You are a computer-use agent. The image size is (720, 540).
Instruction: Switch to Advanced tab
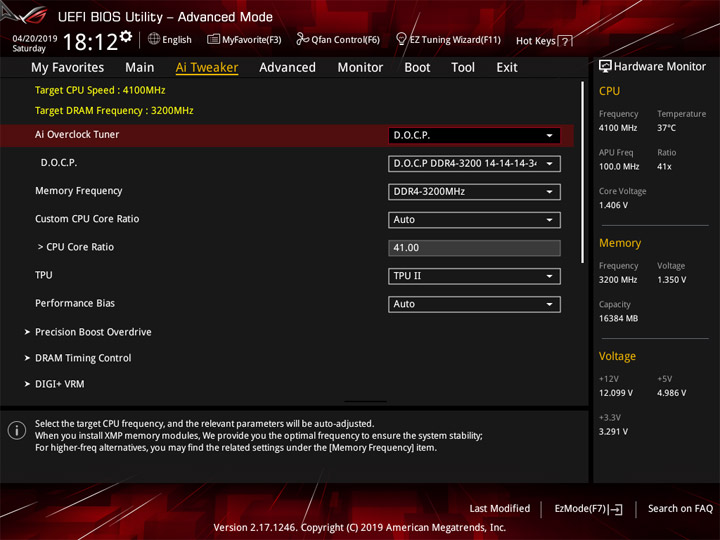[287, 68]
